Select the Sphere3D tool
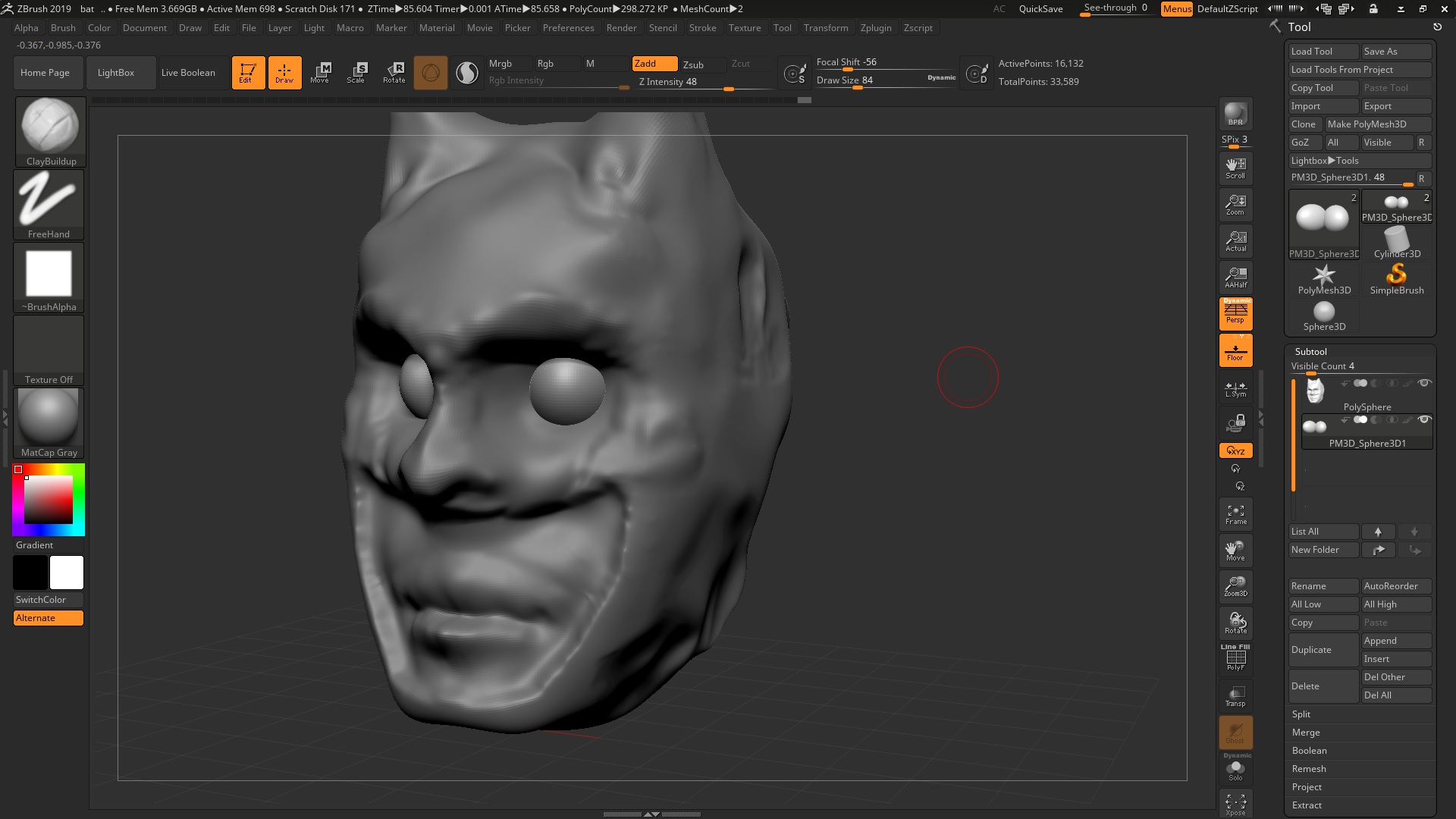 tap(1324, 315)
